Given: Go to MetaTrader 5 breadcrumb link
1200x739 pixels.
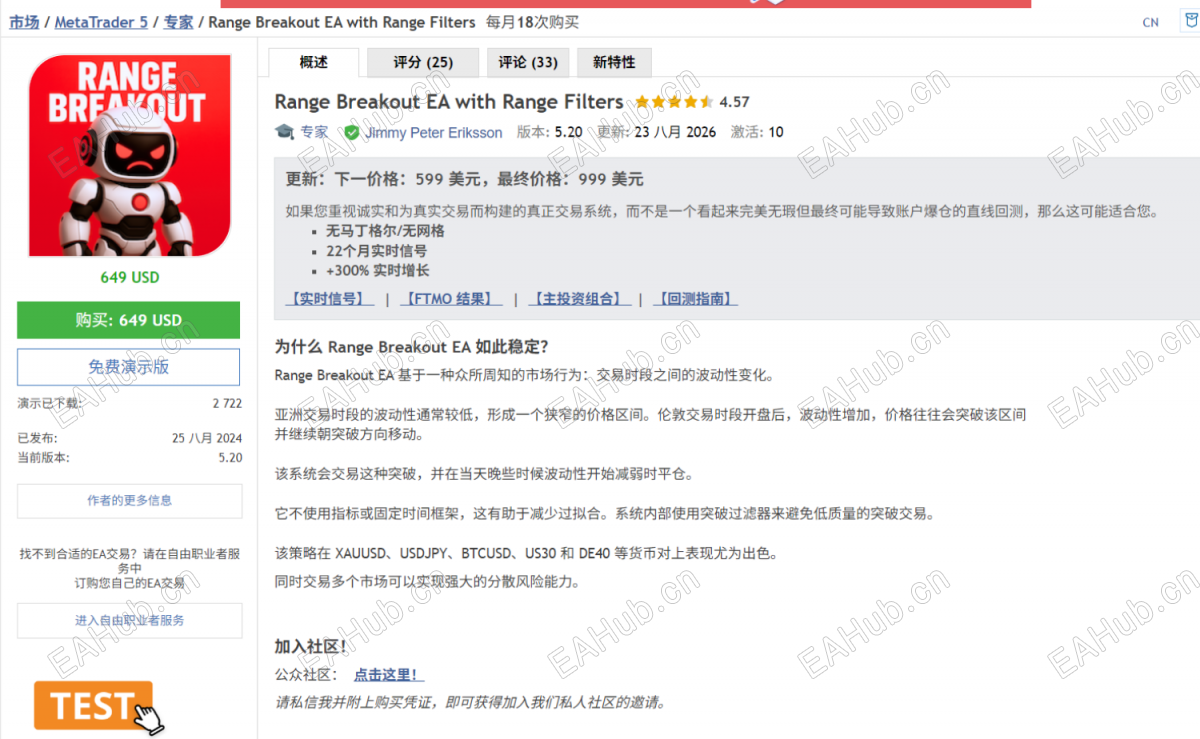Looking at the screenshot, I should (101, 22).
